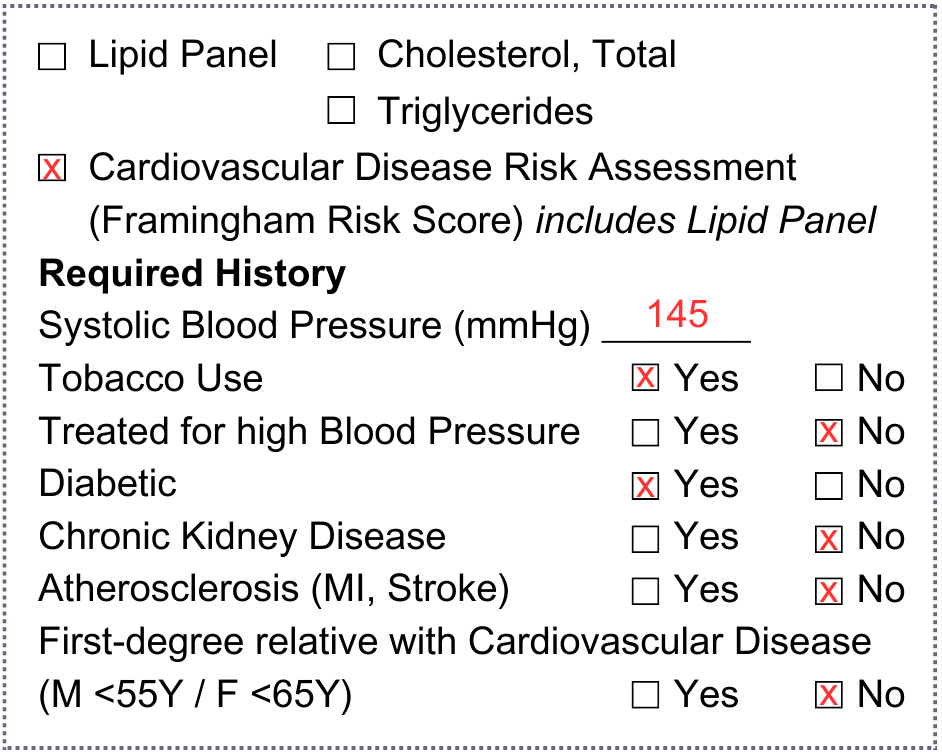Viewport: 942px width, 754px height.
Task: Uncheck Diabetic Yes checkbox
Action: [x=646, y=485]
